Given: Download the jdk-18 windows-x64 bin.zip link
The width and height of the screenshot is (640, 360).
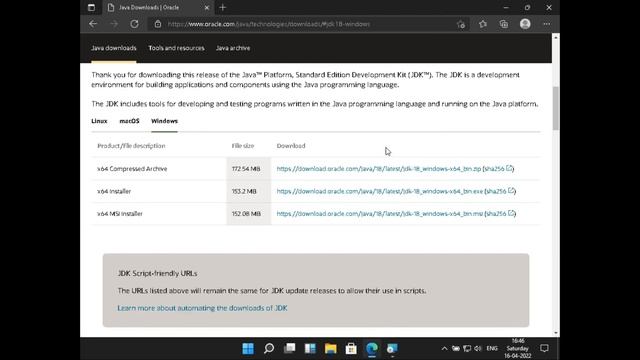Looking at the screenshot, I should pyautogui.click(x=379, y=169).
